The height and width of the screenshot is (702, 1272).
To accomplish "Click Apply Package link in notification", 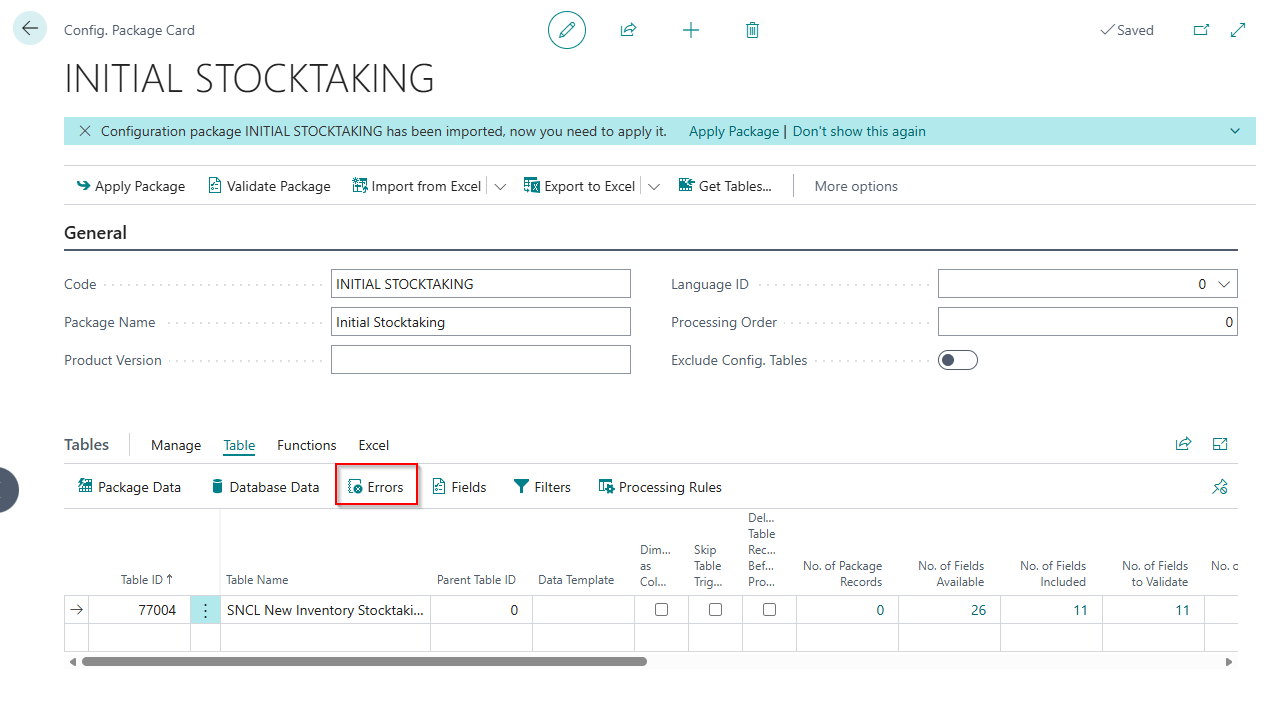I will (734, 131).
